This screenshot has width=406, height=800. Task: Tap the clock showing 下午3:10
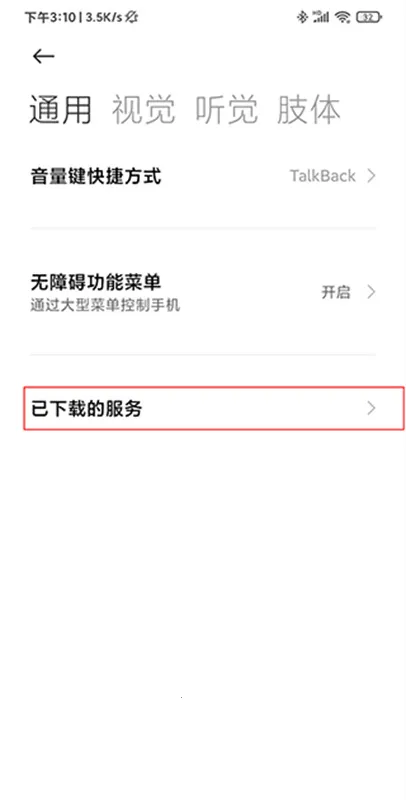click(x=50, y=18)
